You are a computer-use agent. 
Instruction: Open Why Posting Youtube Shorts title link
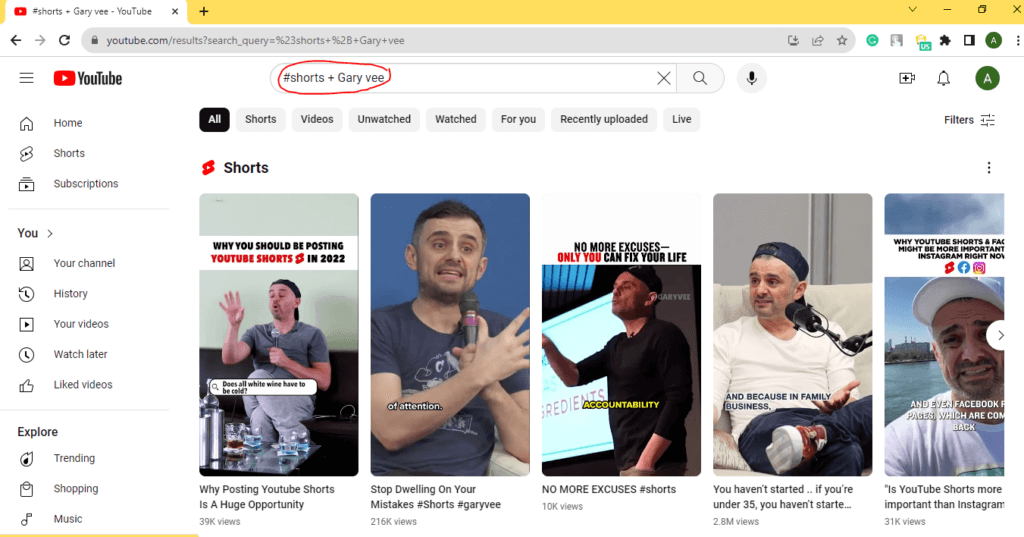267,496
